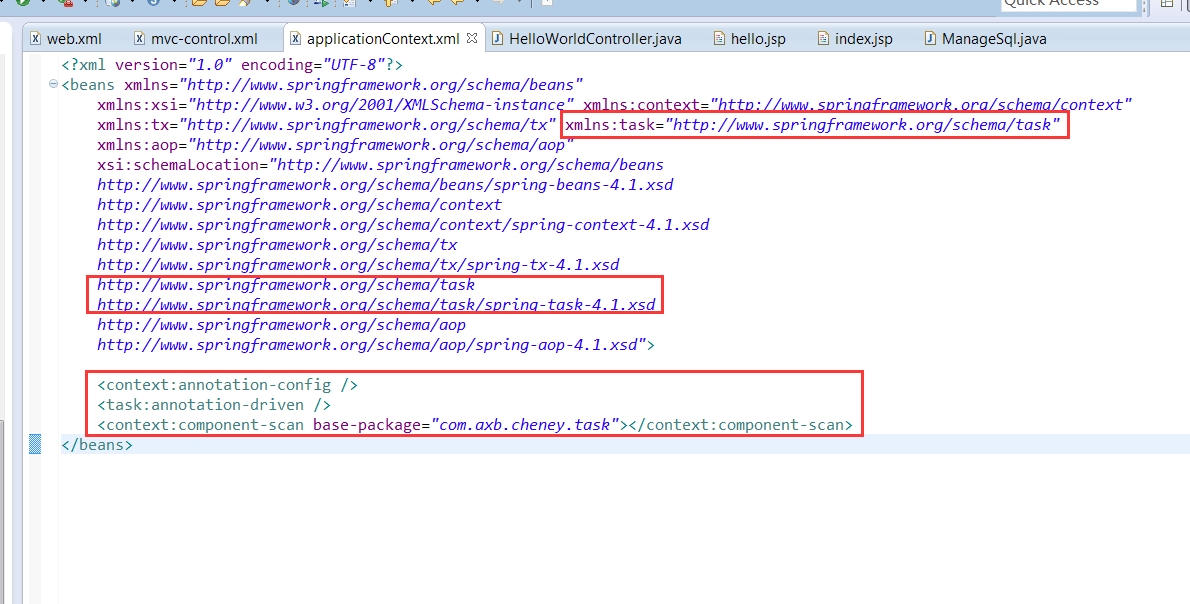This screenshot has height=604, width=1190.
Task: Click the spring-context-4.1.xsd URL line
Action: tap(403, 225)
